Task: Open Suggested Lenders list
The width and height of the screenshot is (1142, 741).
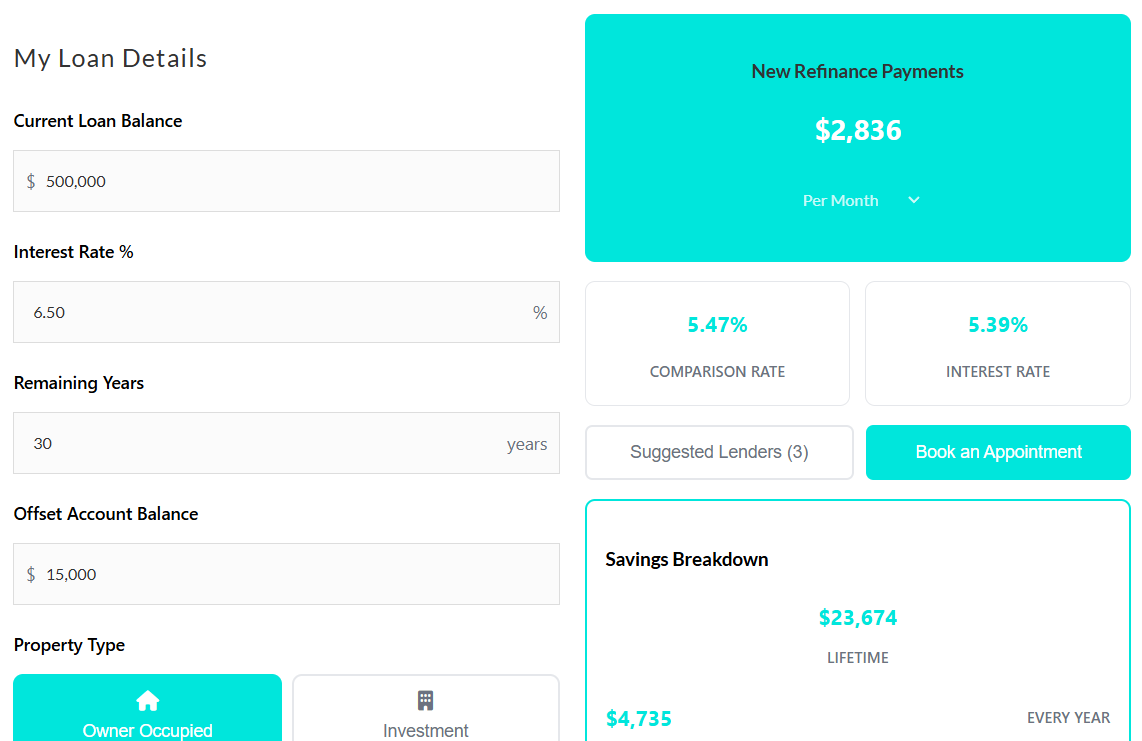Action: coord(719,452)
